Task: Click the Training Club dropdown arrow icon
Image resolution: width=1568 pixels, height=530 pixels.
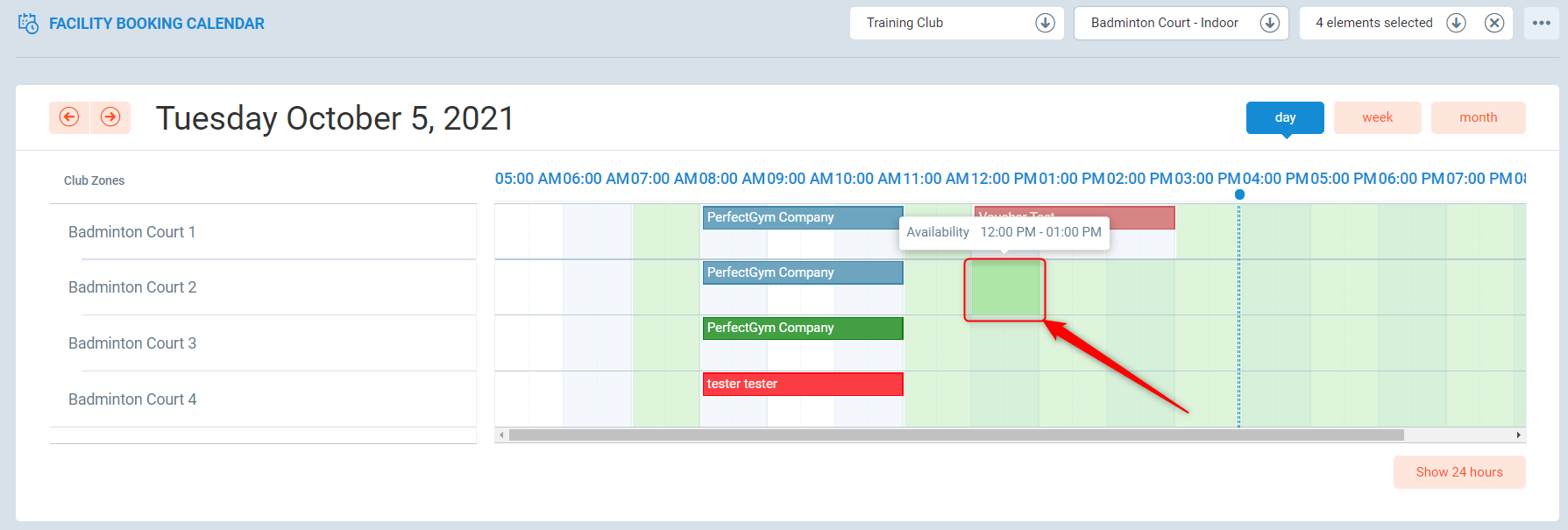Action: (x=1045, y=23)
